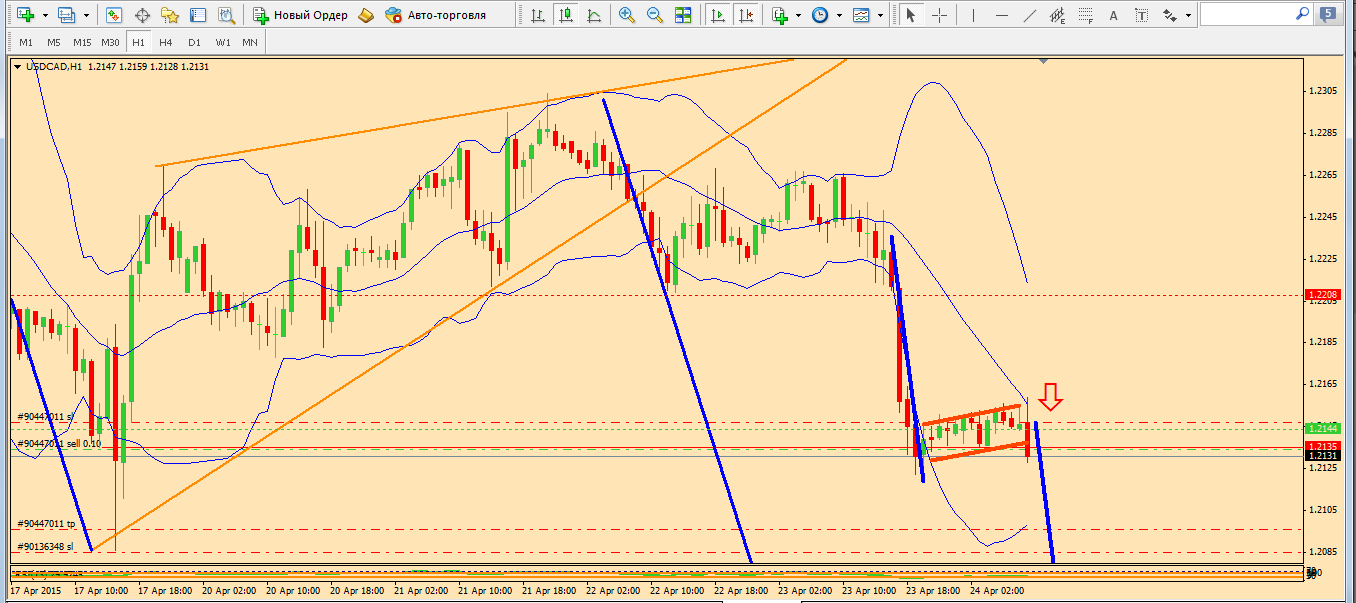Viewport: 1356px width, 603px height.
Task: Open the Arrows objects icon
Action: point(1169,15)
